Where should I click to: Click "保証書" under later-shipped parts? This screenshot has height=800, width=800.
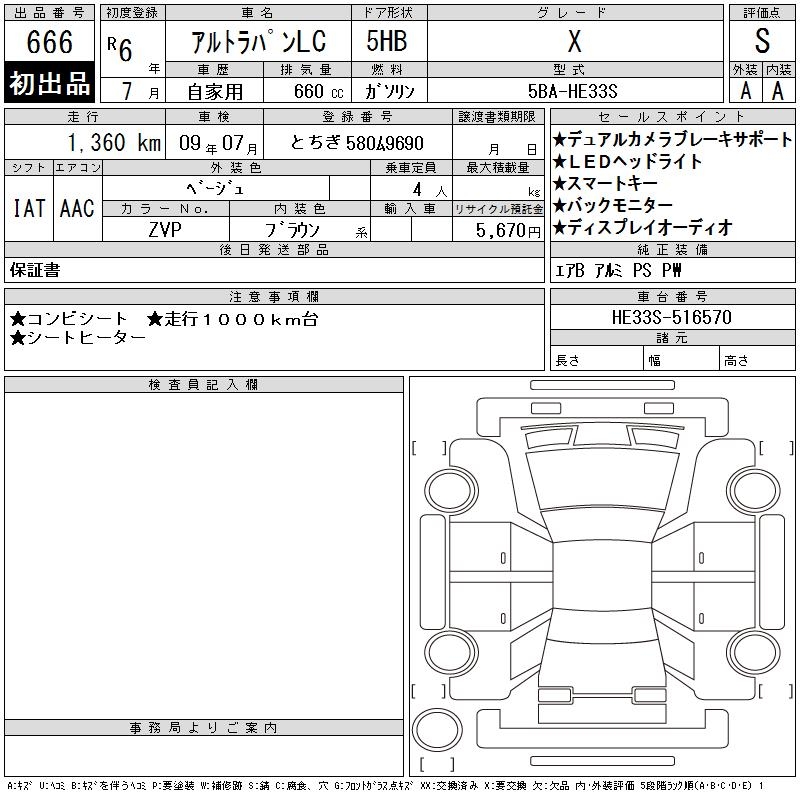[x=35, y=270]
